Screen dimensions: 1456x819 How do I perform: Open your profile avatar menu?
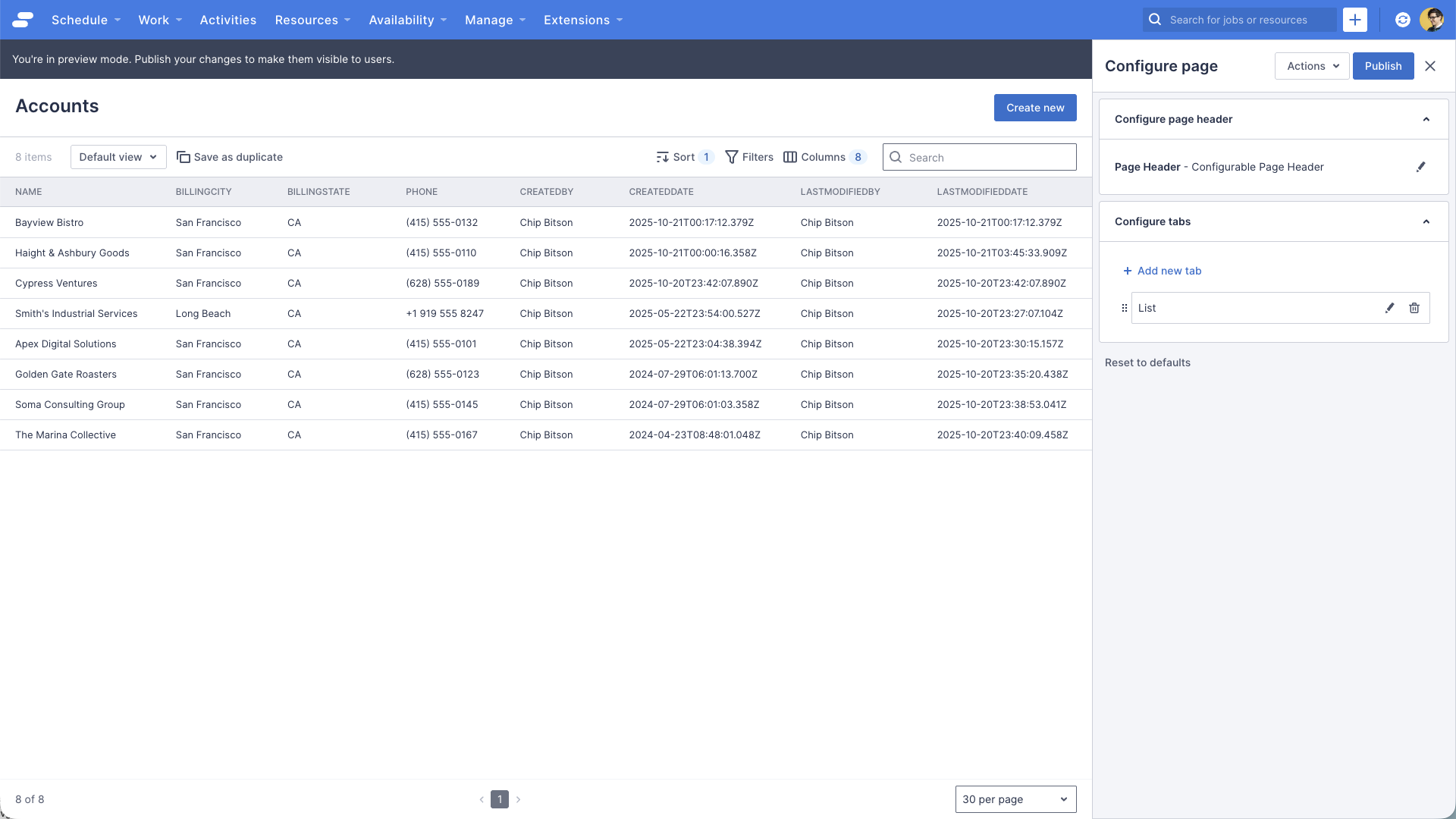1433,20
